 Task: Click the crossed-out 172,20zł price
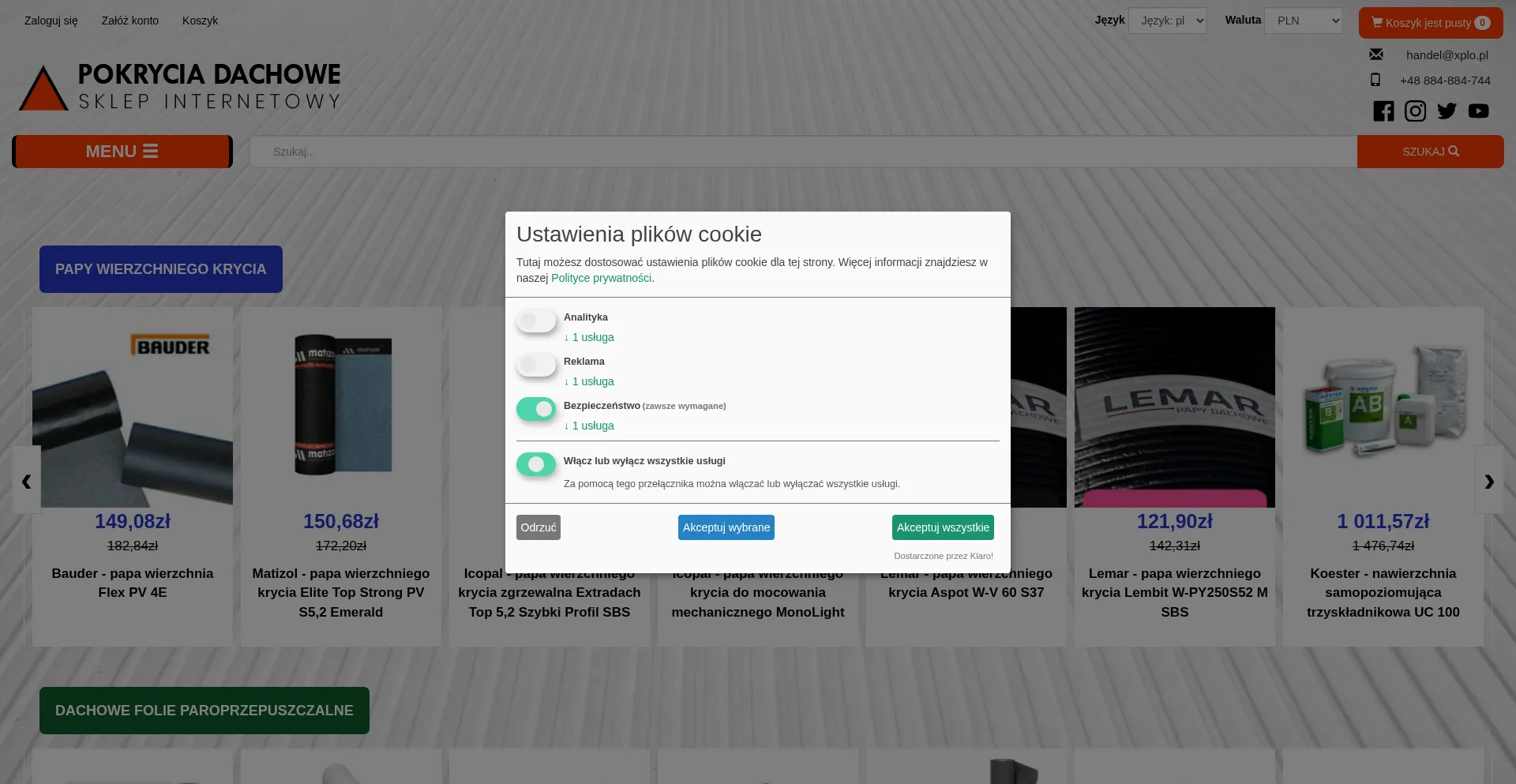click(x=341, y=546)
